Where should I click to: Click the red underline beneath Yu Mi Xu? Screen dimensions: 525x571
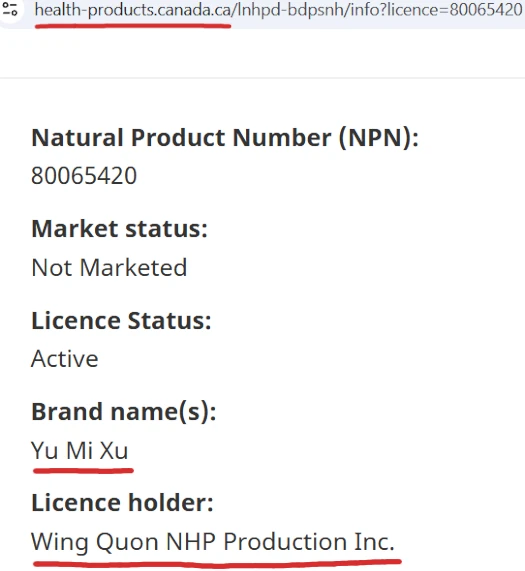click(83, 471)
